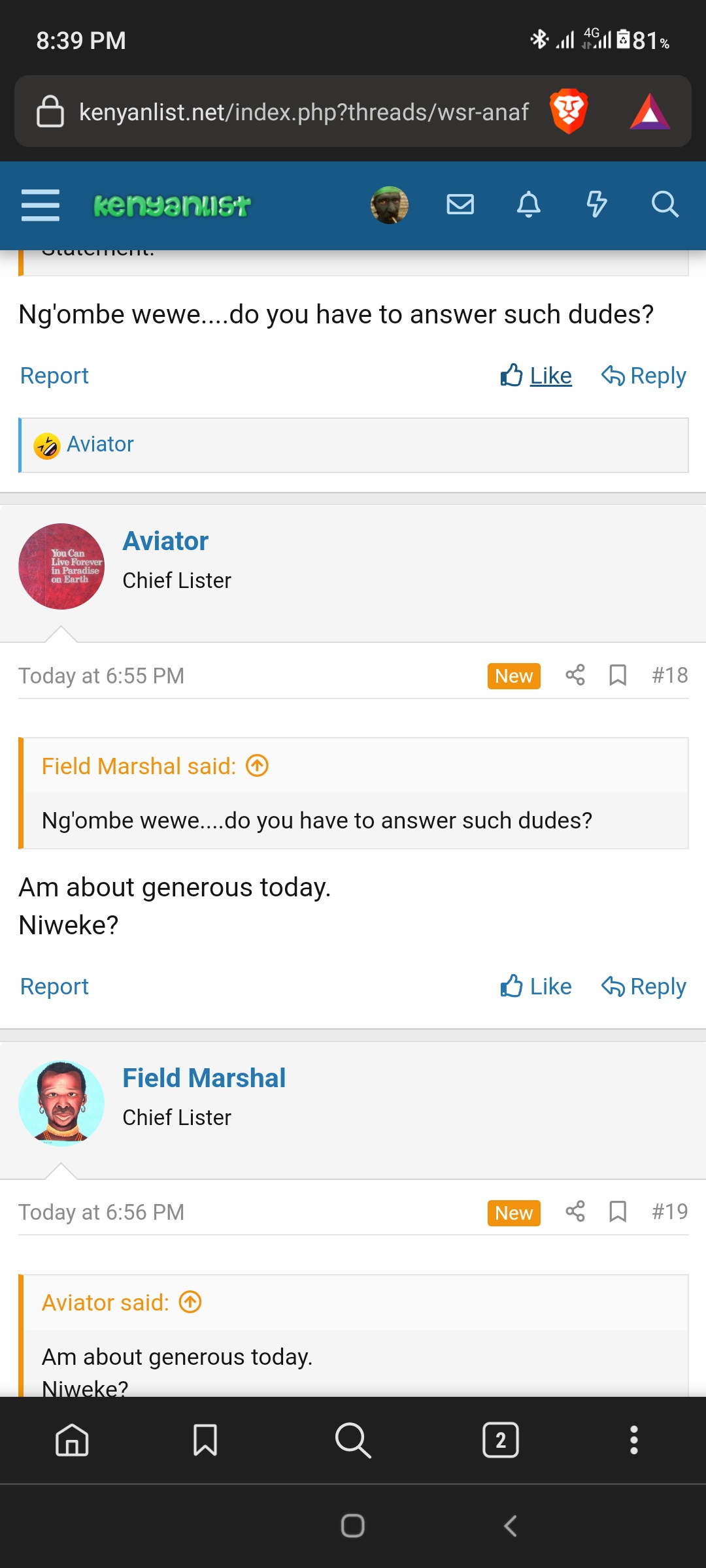Open the notifications bell
Screen dimensions: 706x1568
(x=529, y=204)
